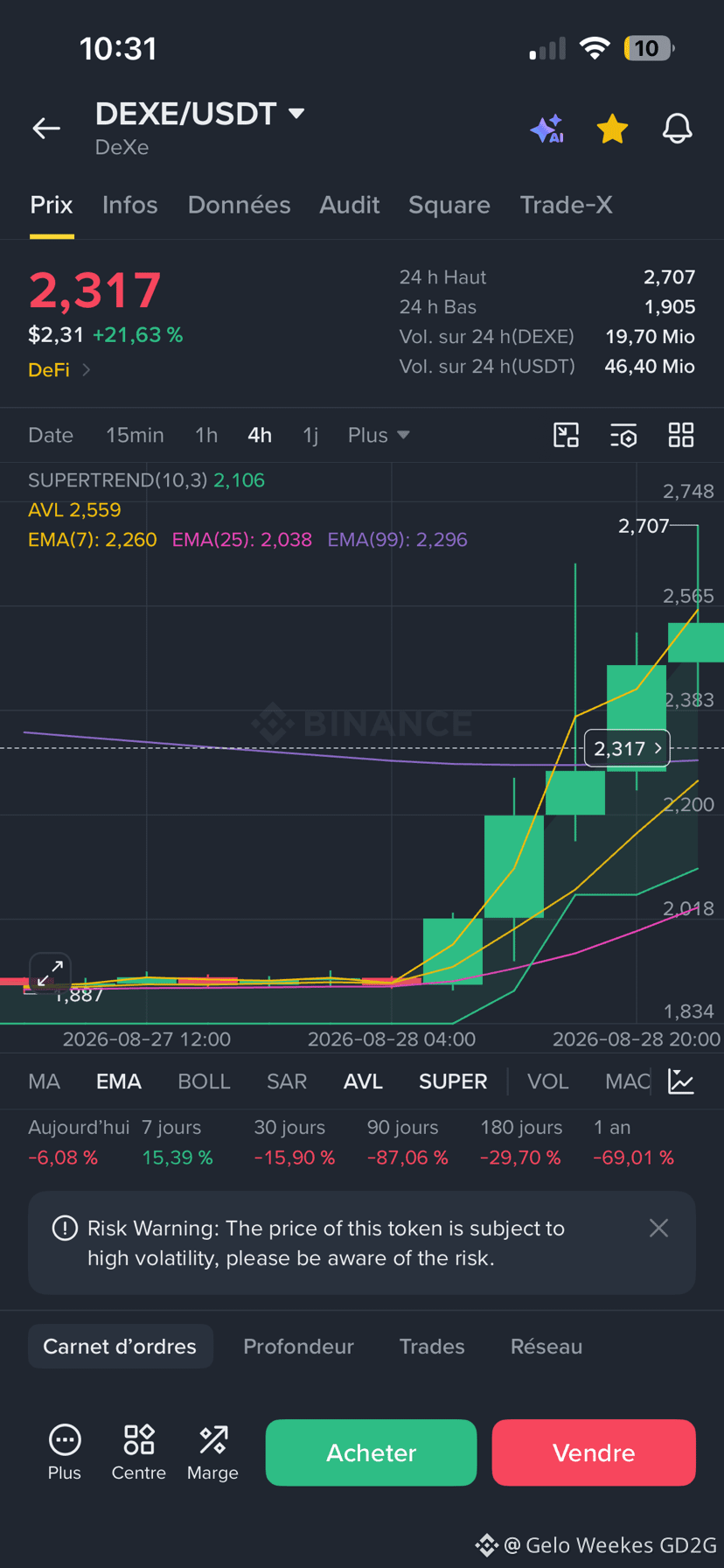
Task: Select the Trades tab
Action: [x=432, y=1347]
